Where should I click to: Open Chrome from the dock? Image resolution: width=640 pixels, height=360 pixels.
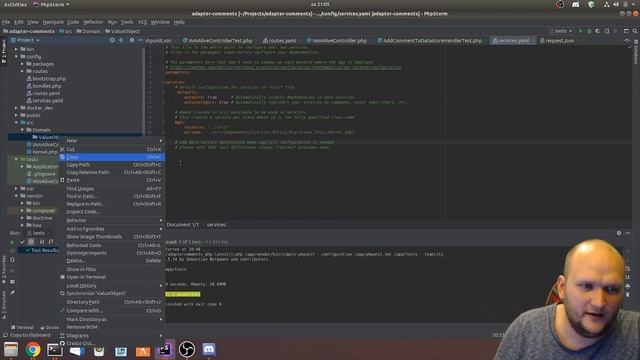pyautogui.click(x=33, y=350)
